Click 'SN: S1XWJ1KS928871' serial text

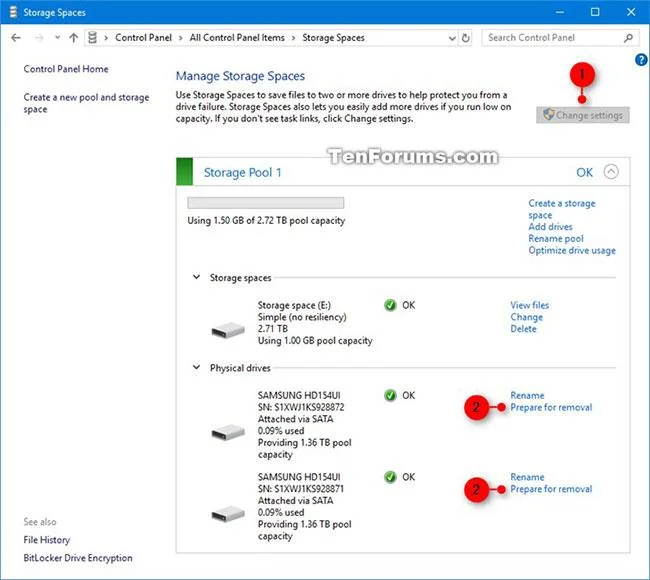click(x=301, y=489)
